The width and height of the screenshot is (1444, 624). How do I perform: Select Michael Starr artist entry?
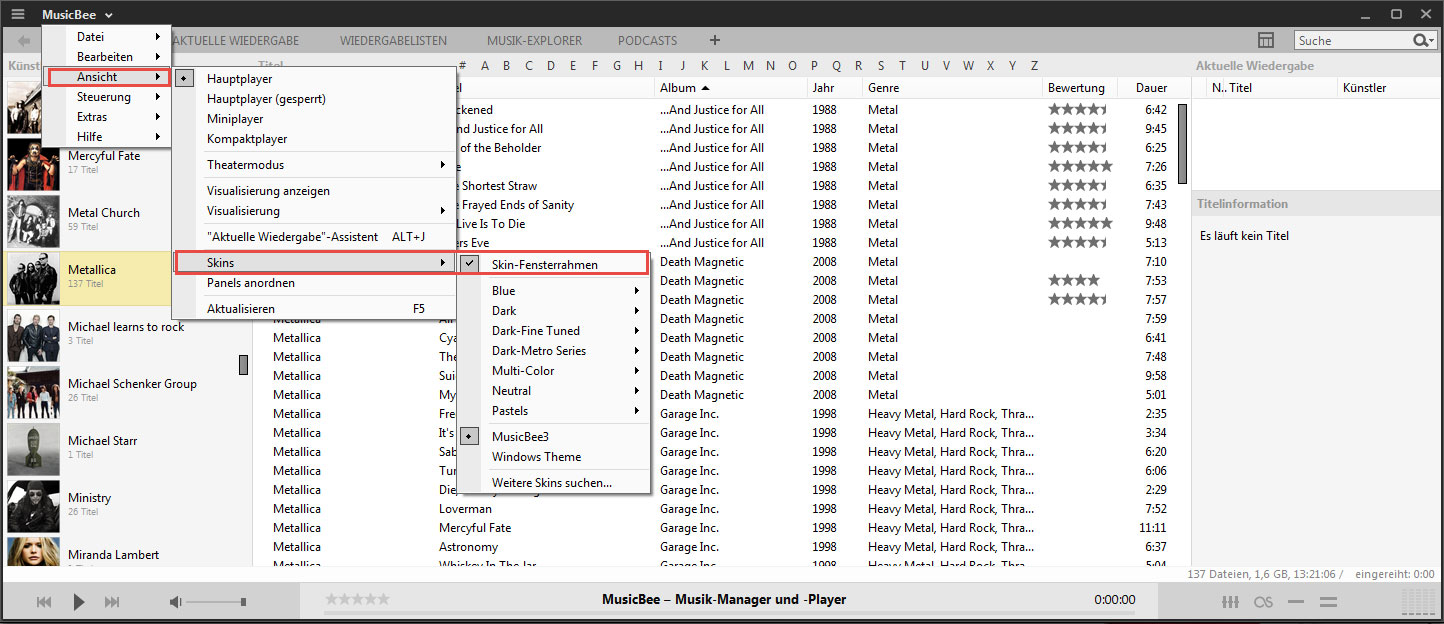pos(102,441)
